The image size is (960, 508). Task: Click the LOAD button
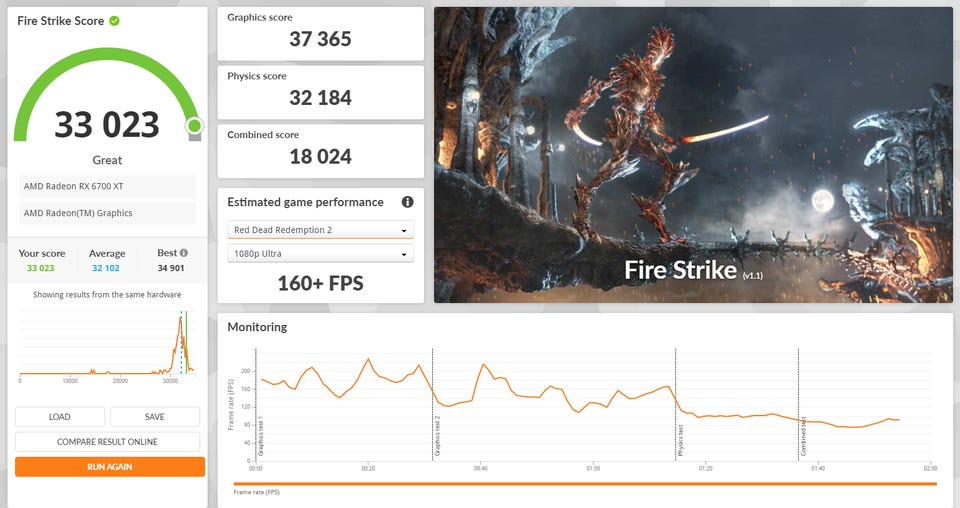pyautogui.click(x=59, y=417)
